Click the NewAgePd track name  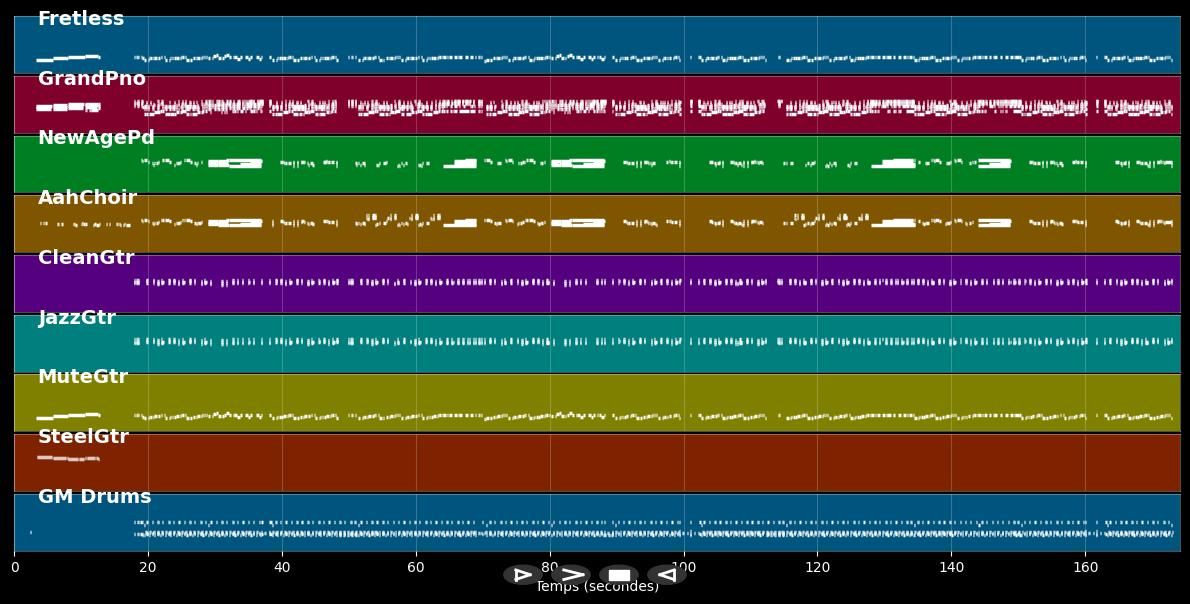click(x=96, y=138)
